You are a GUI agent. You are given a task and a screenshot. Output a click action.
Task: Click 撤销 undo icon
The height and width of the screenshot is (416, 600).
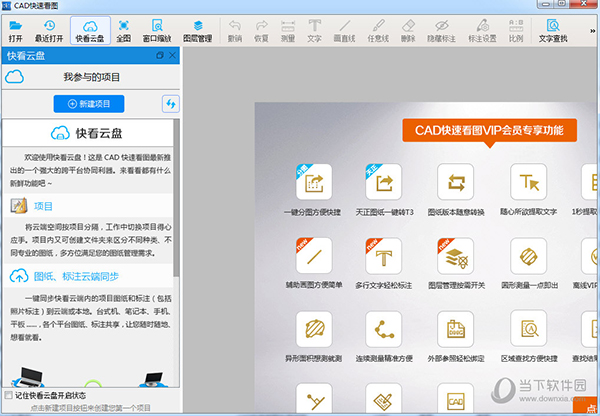coord(235,31)
